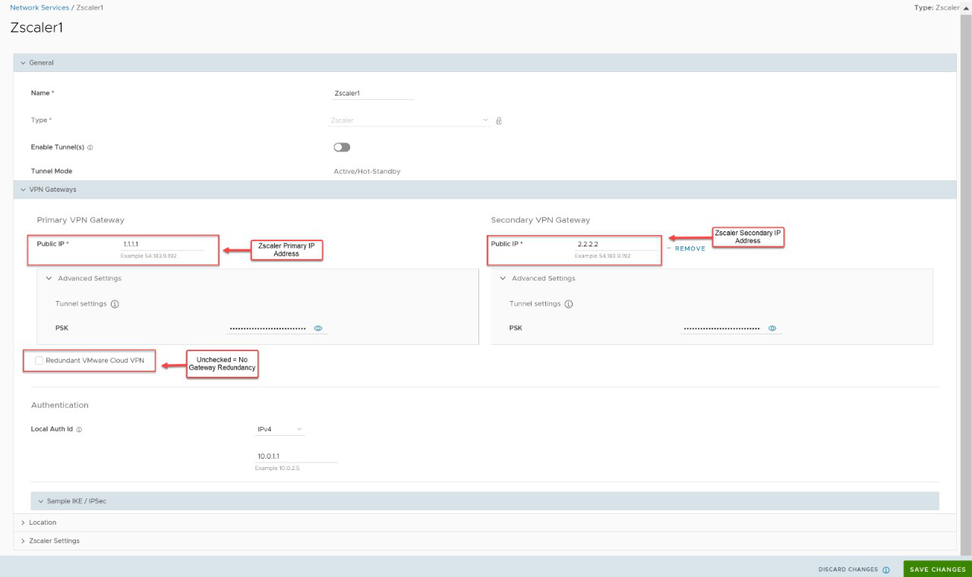
Task: Show the Primary VPN Gateway PSK
Action: point(318,328)
